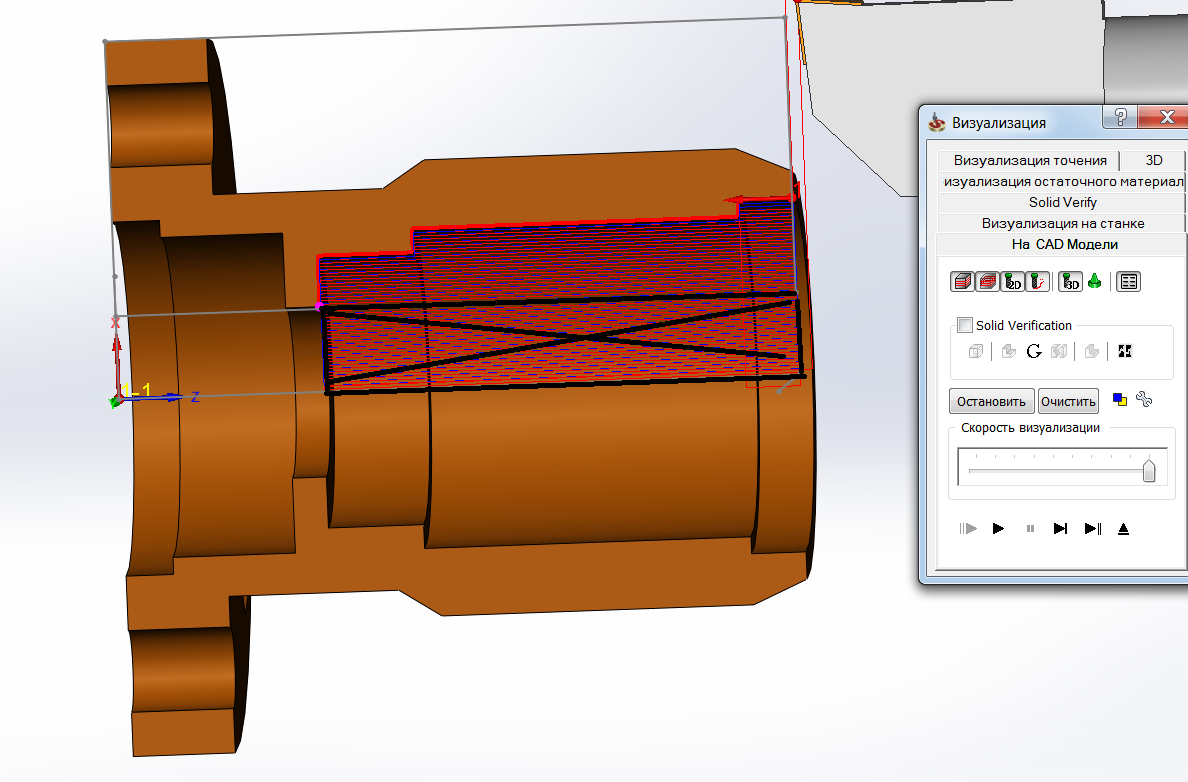Click the black crossed rectangle on model
This screenshot has width=1188, height=782.
(x=562, y=342)
